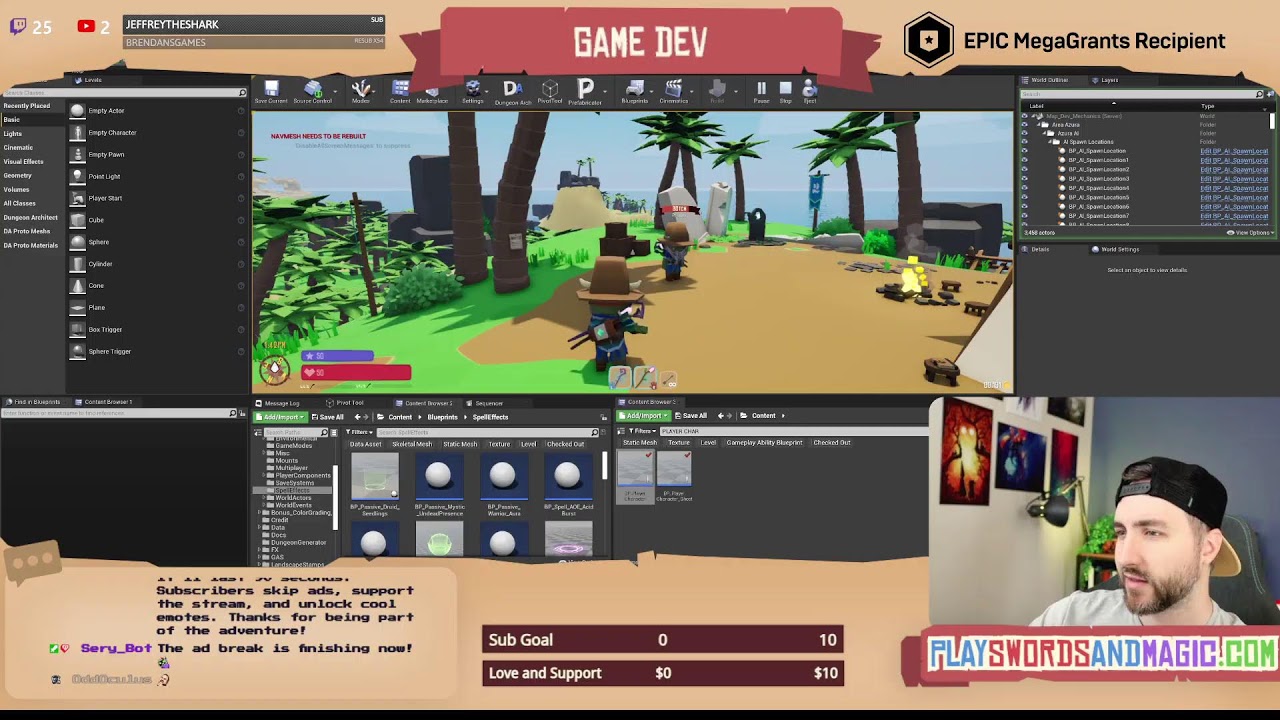
Task: Collapse the Area Azura folder in World Outliner
Action: (1038, 125)
